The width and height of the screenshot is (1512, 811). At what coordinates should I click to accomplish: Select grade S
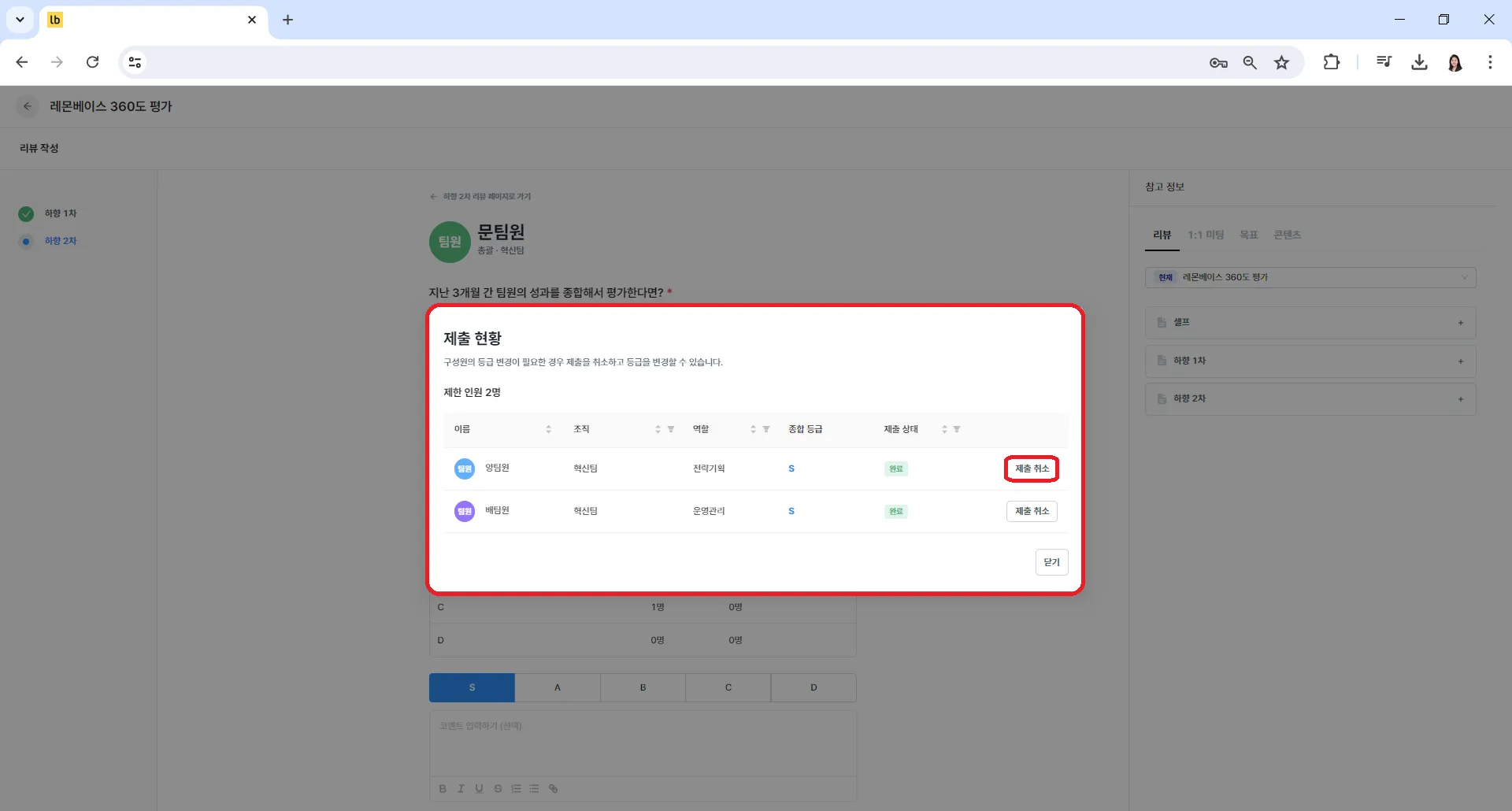coord(472,687)
